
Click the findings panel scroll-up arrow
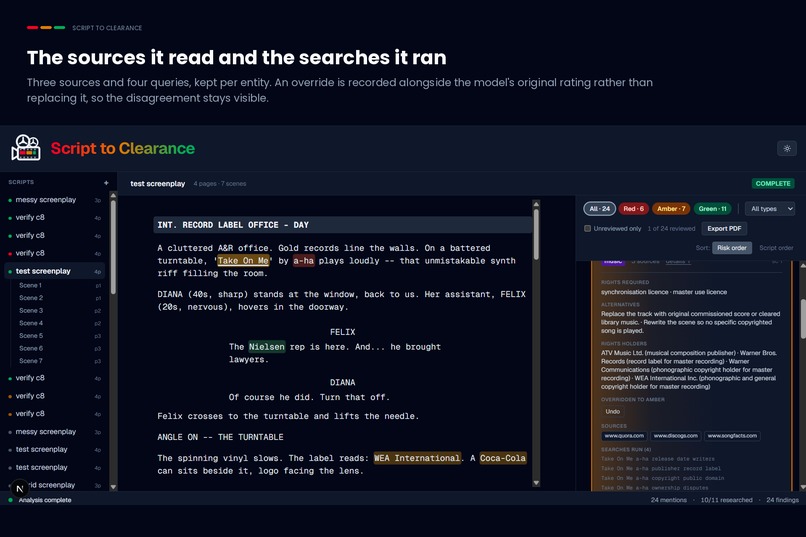tap(802, 265)
